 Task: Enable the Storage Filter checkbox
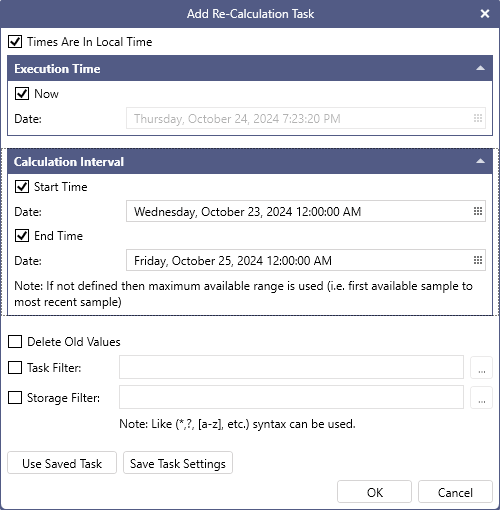[x=15, y=397]
